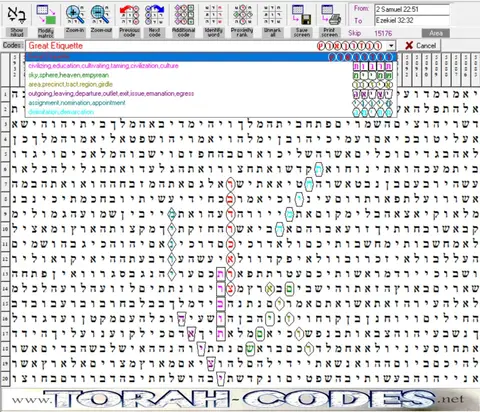Click the Proximity rank label button

pos(242,32)
